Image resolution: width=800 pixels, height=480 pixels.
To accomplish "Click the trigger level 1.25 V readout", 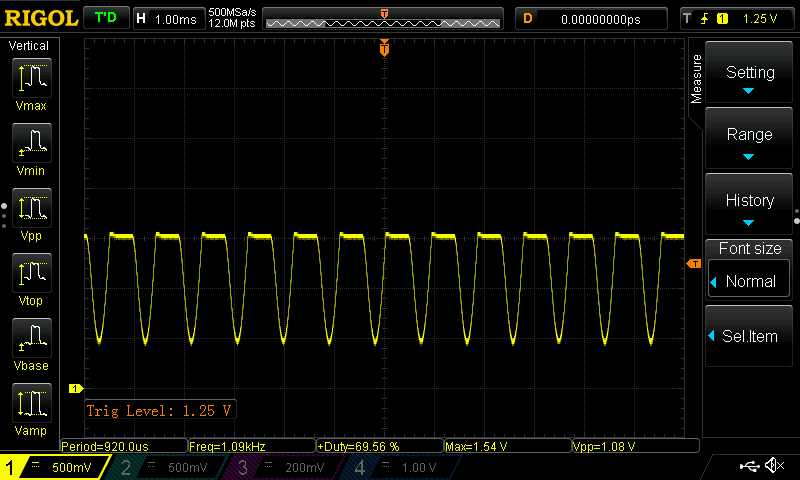I will (760, 19).
